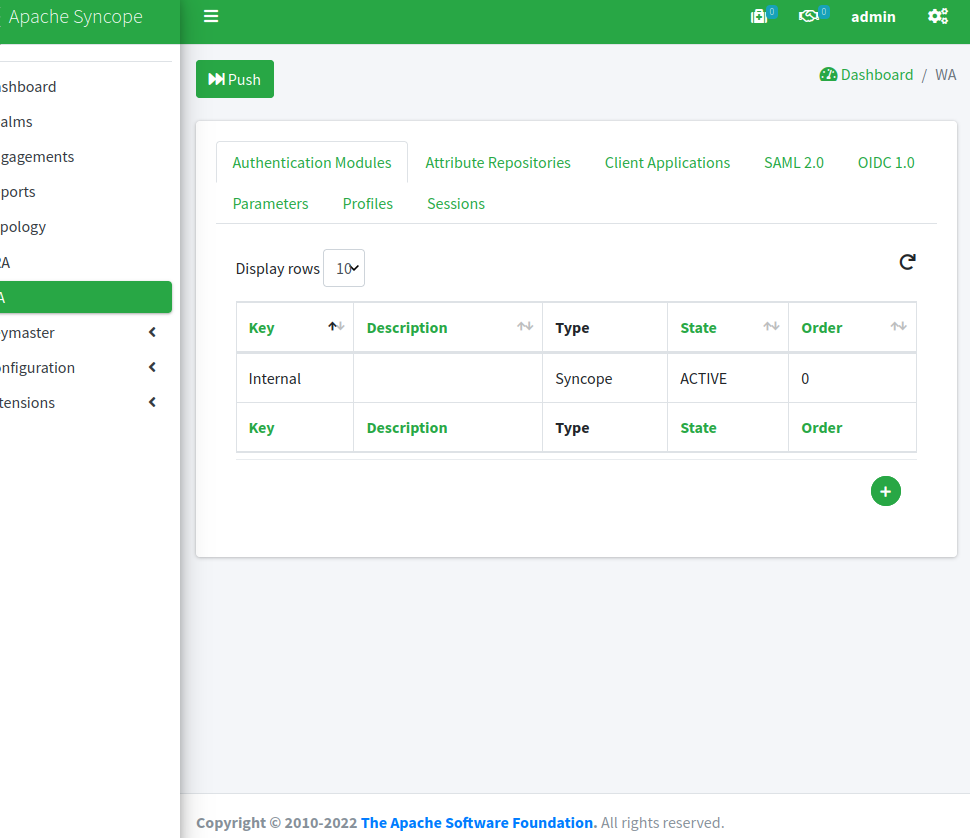Expand the Keymaster sidebar chevron

click(x=152, y=333)
